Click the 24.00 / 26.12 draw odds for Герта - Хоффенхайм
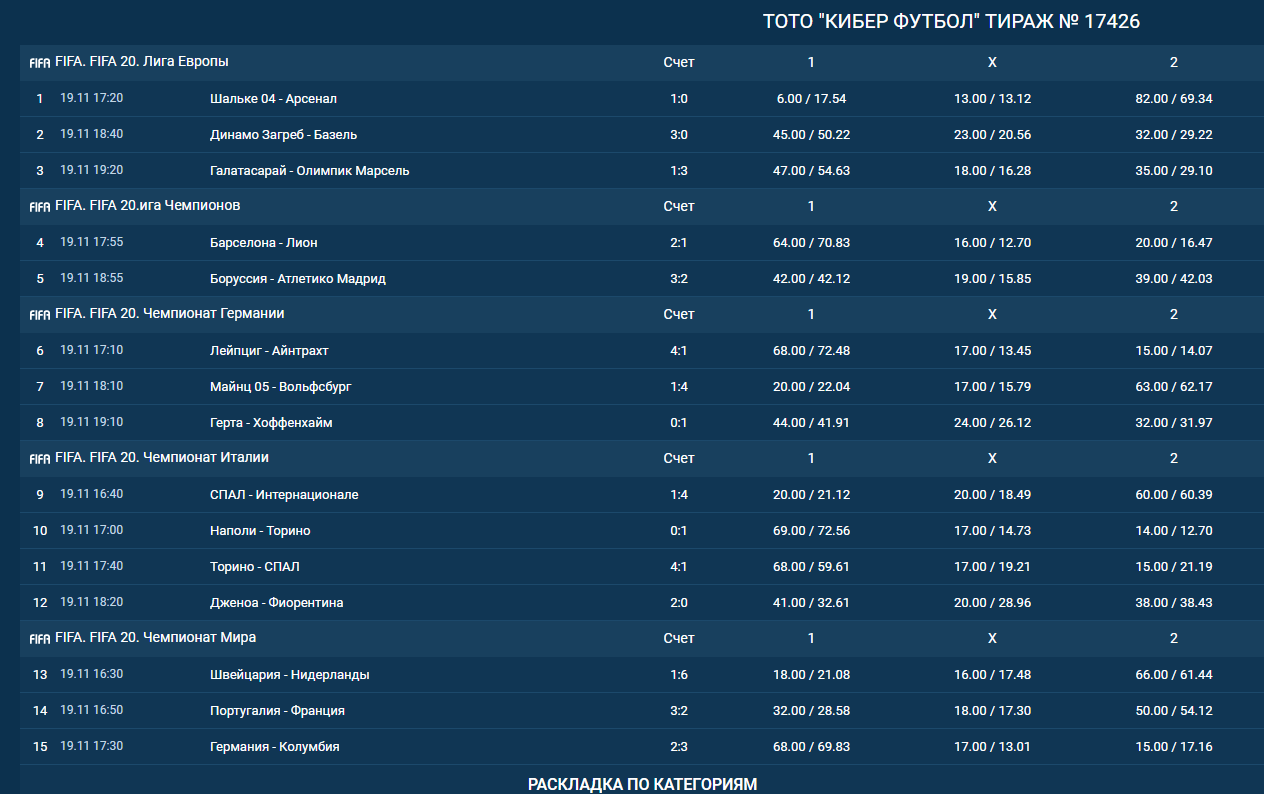This screenshot has width=1264, height=794. pos(992,423)
